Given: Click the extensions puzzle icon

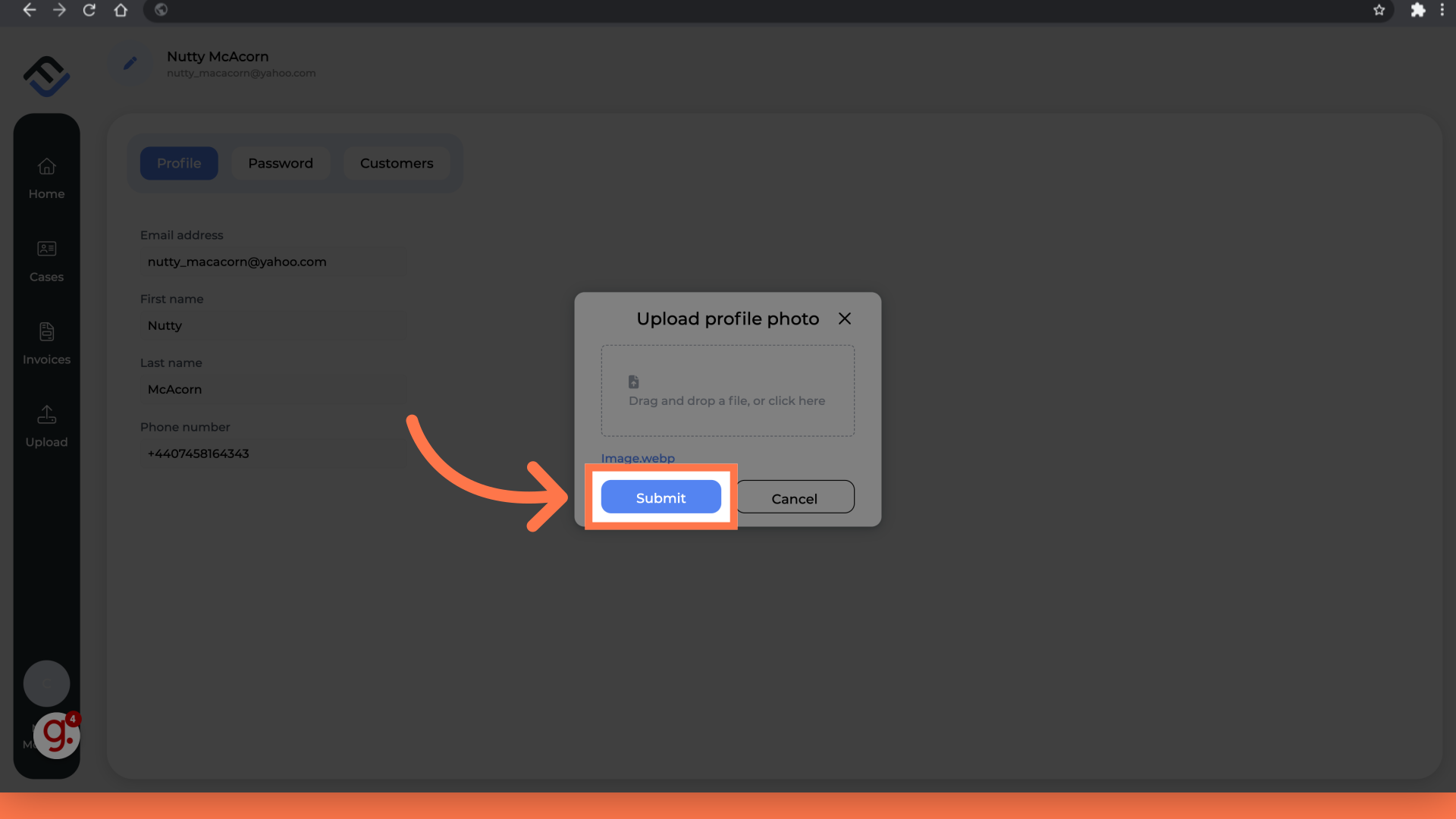Looking at the screenshot, I should point(1418,10).
